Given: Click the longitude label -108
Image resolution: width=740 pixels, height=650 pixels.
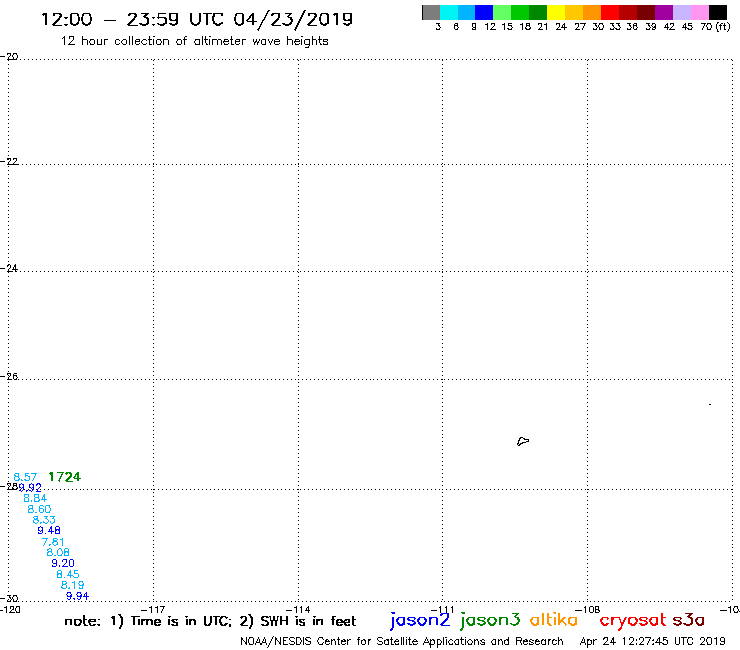Looking at the screenshot, I should point(588,609).
